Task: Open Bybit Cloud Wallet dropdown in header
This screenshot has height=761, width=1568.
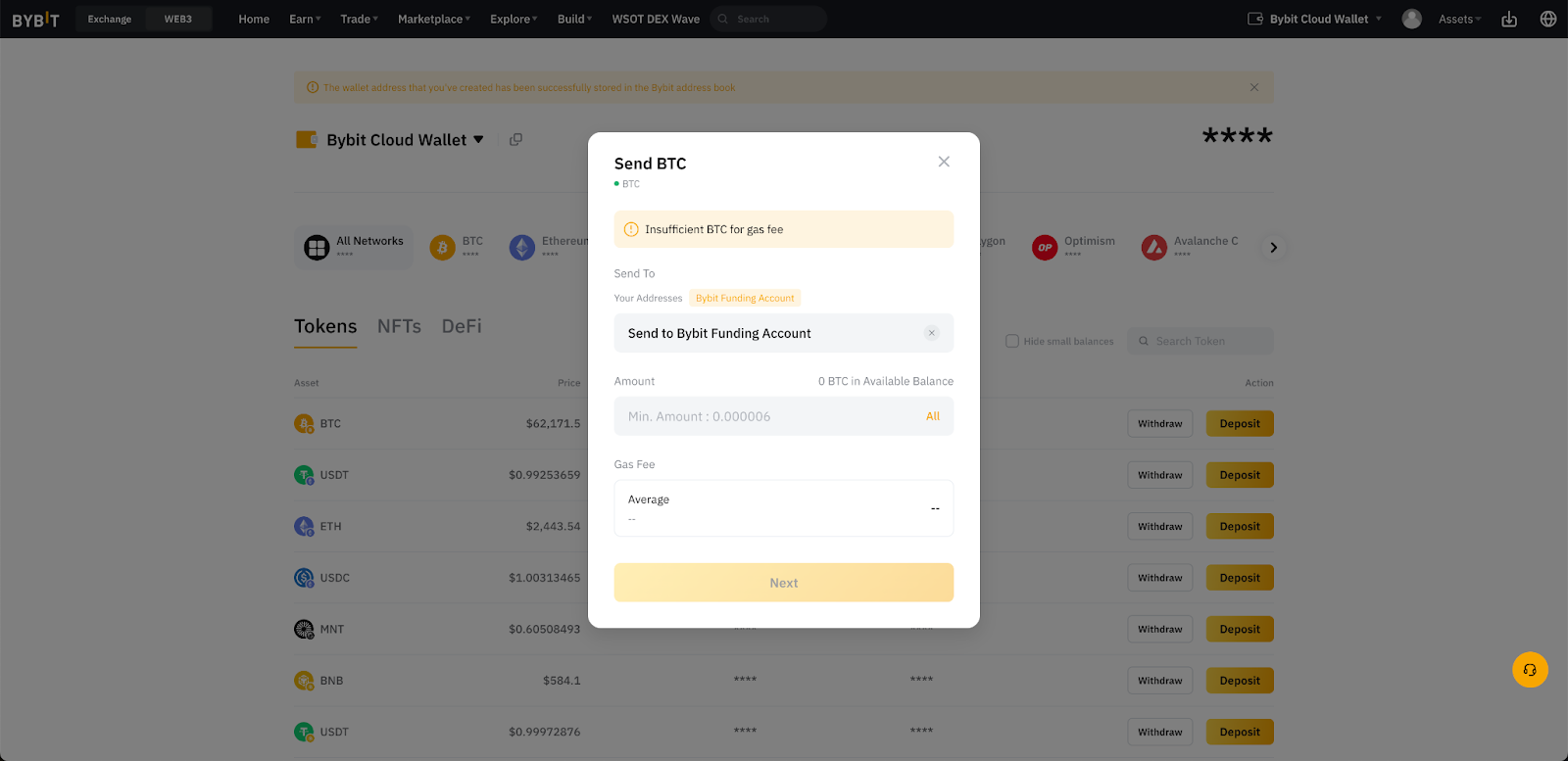Action: [1314, 19]
